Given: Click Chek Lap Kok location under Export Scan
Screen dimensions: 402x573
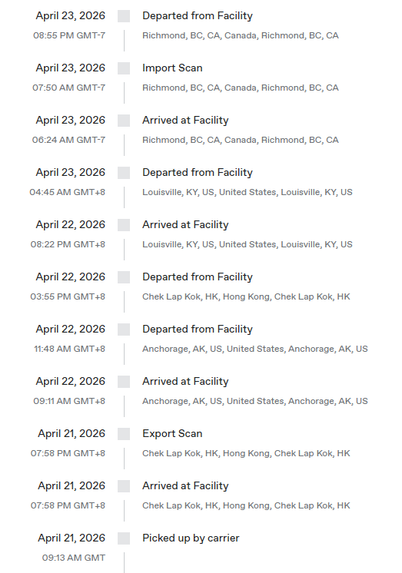Looking at the screenshot, I should click(x=246, y=453).
